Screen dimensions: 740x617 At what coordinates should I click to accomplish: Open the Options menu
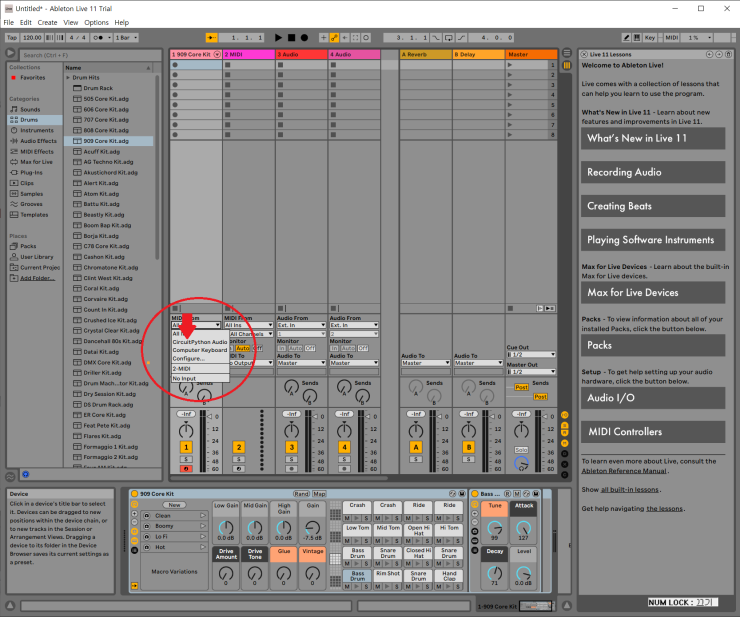tap(96, 22)
